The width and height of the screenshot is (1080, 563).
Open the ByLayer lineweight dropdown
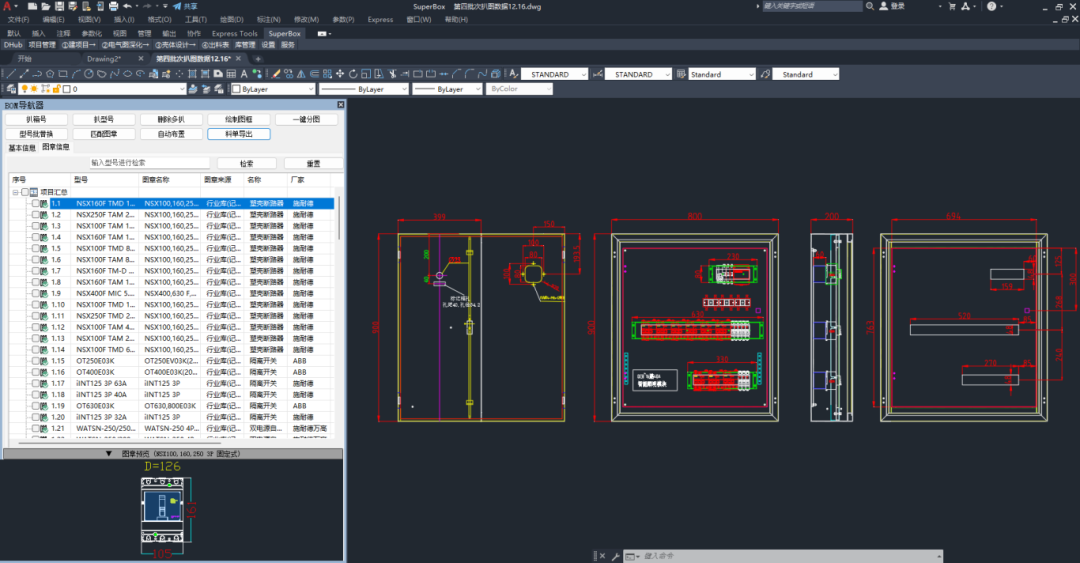pos(447,89)
